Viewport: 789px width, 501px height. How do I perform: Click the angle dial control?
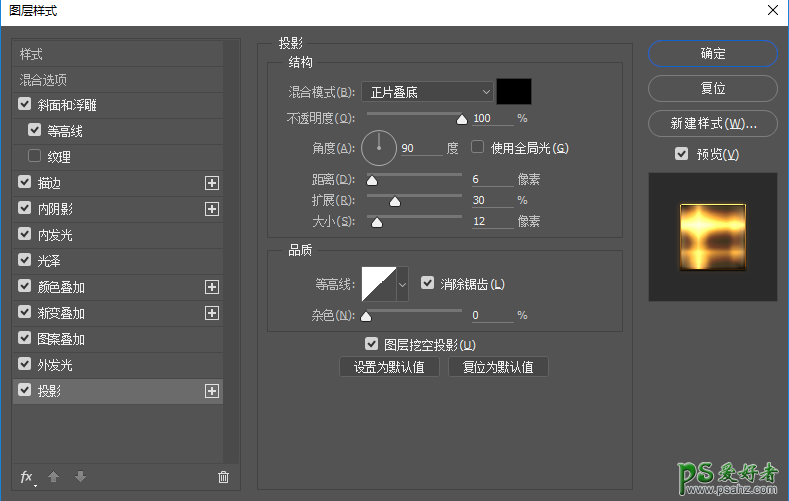379,148
